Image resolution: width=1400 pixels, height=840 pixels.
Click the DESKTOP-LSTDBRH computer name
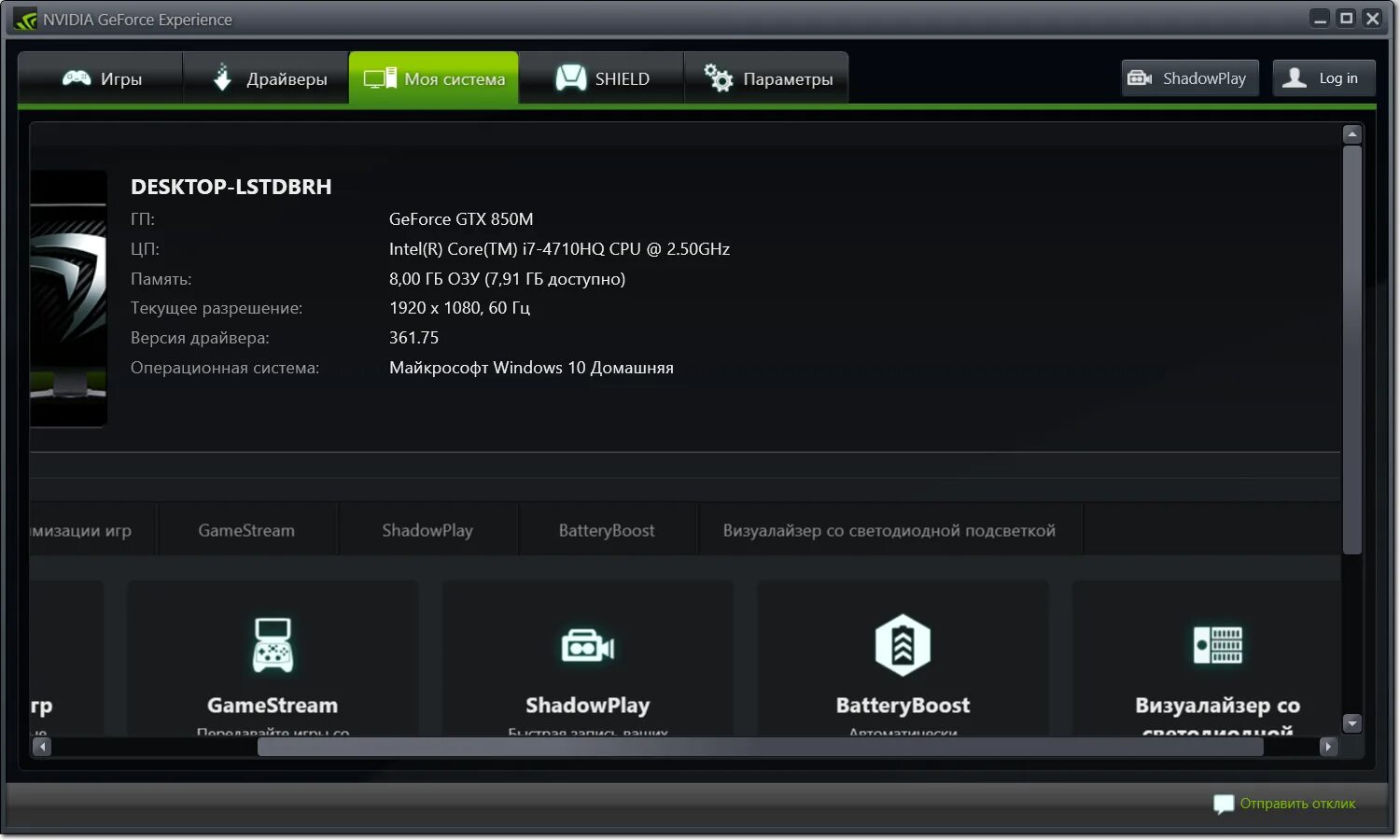tap(231, 187)
